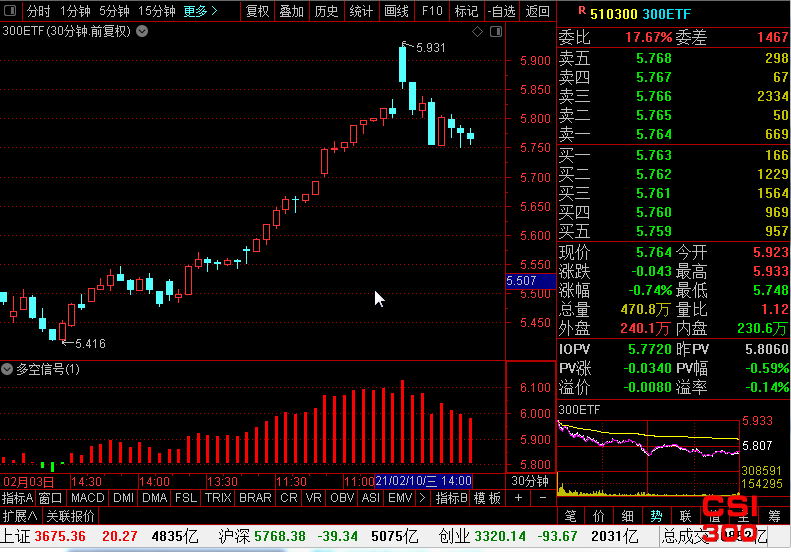Click the diamond icon above the candlestick chart

pos(477,32)
